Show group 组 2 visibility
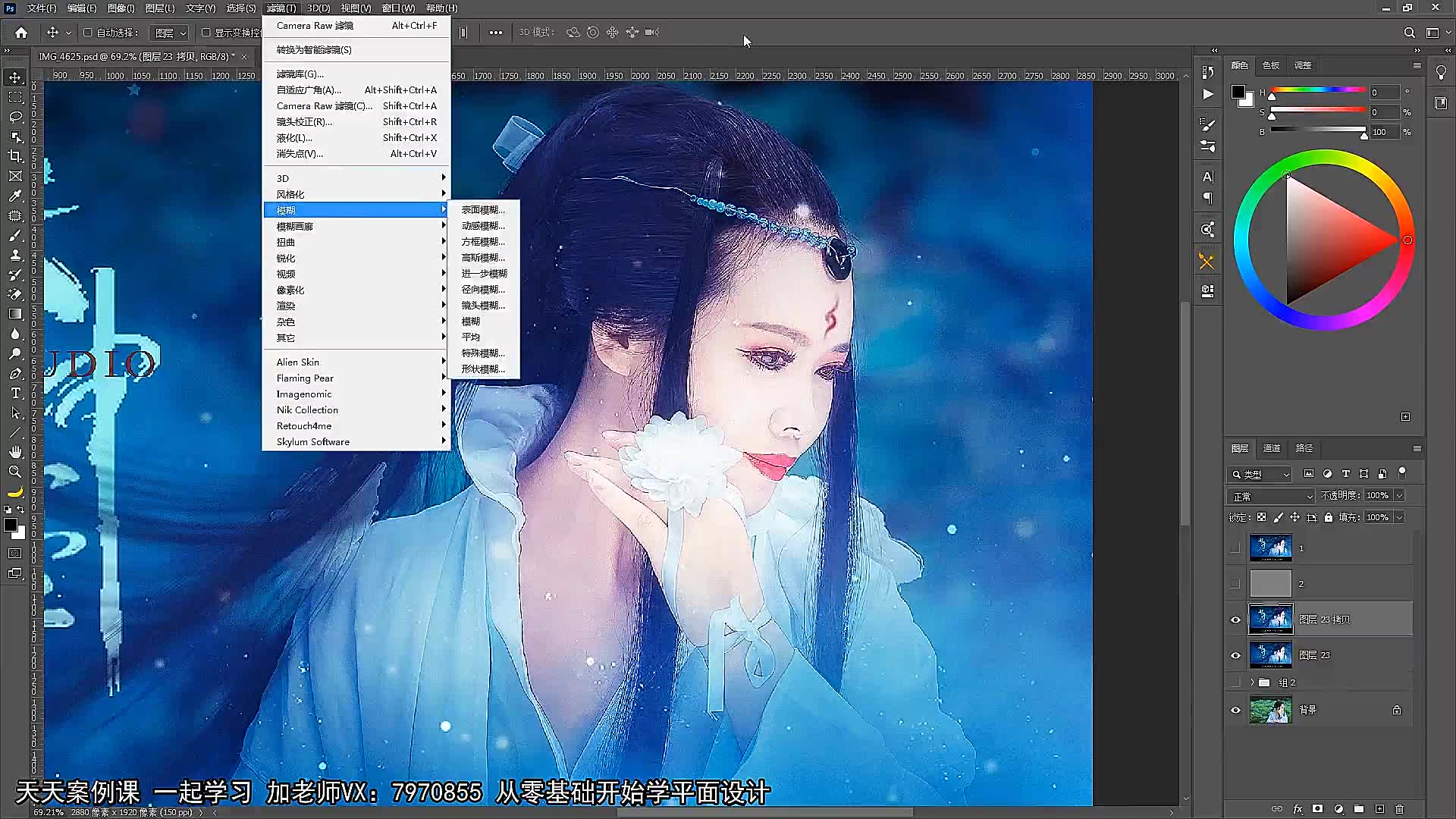Screen dimensions: 1456x819 pyautogui.click(x=1235, y=682)
